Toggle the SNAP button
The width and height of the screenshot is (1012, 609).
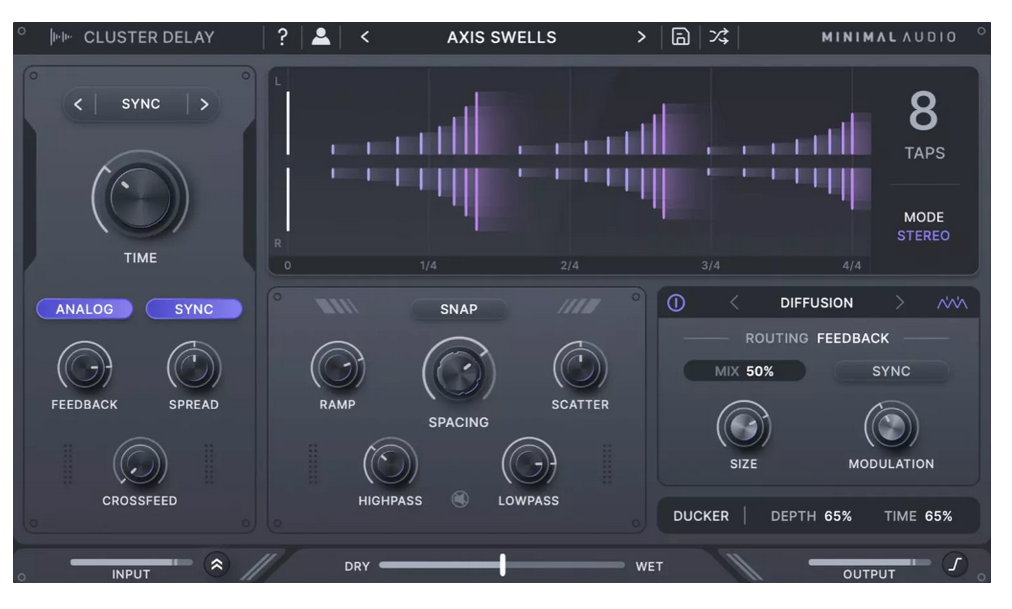pos(459,309)
